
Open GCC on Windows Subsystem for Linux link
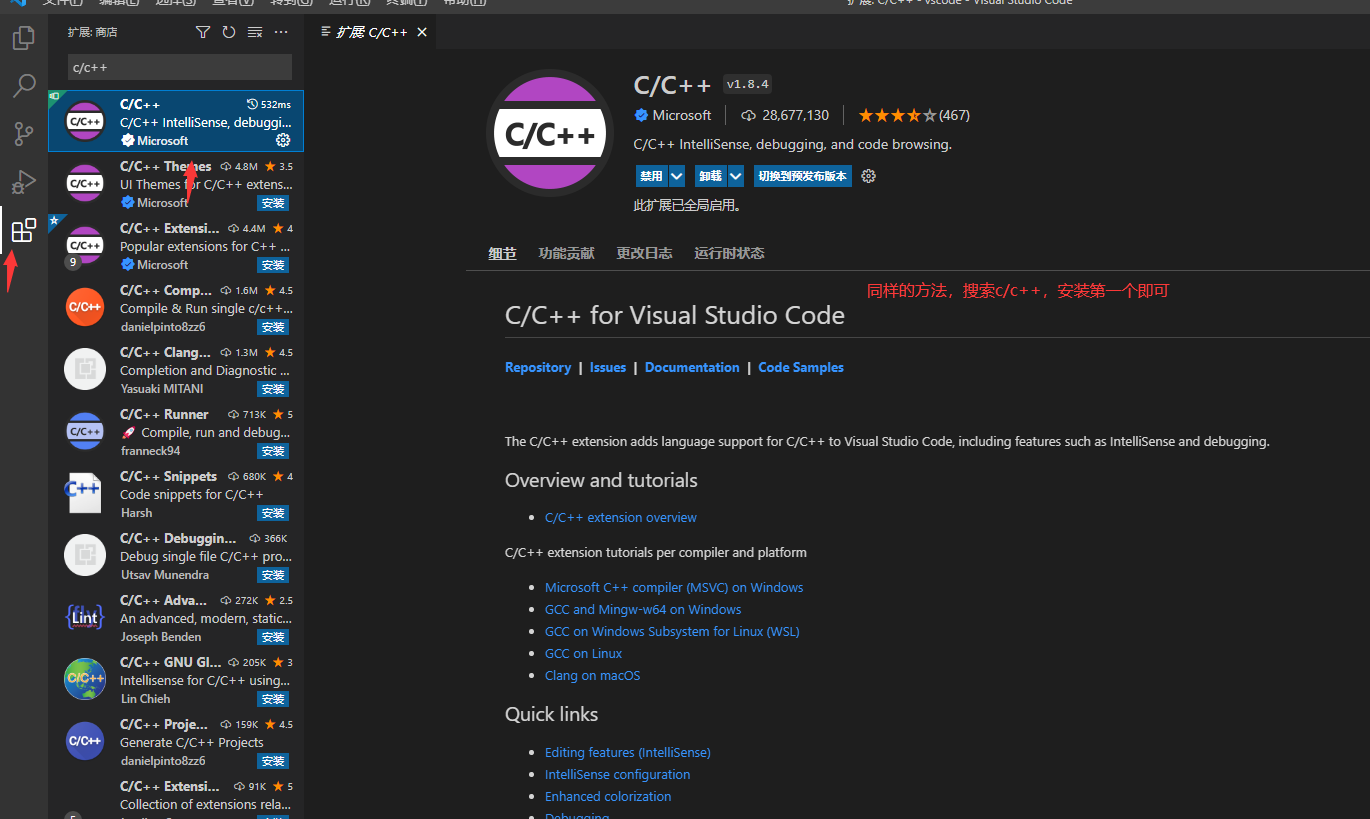pyautogui.click(x=672, y=631)
